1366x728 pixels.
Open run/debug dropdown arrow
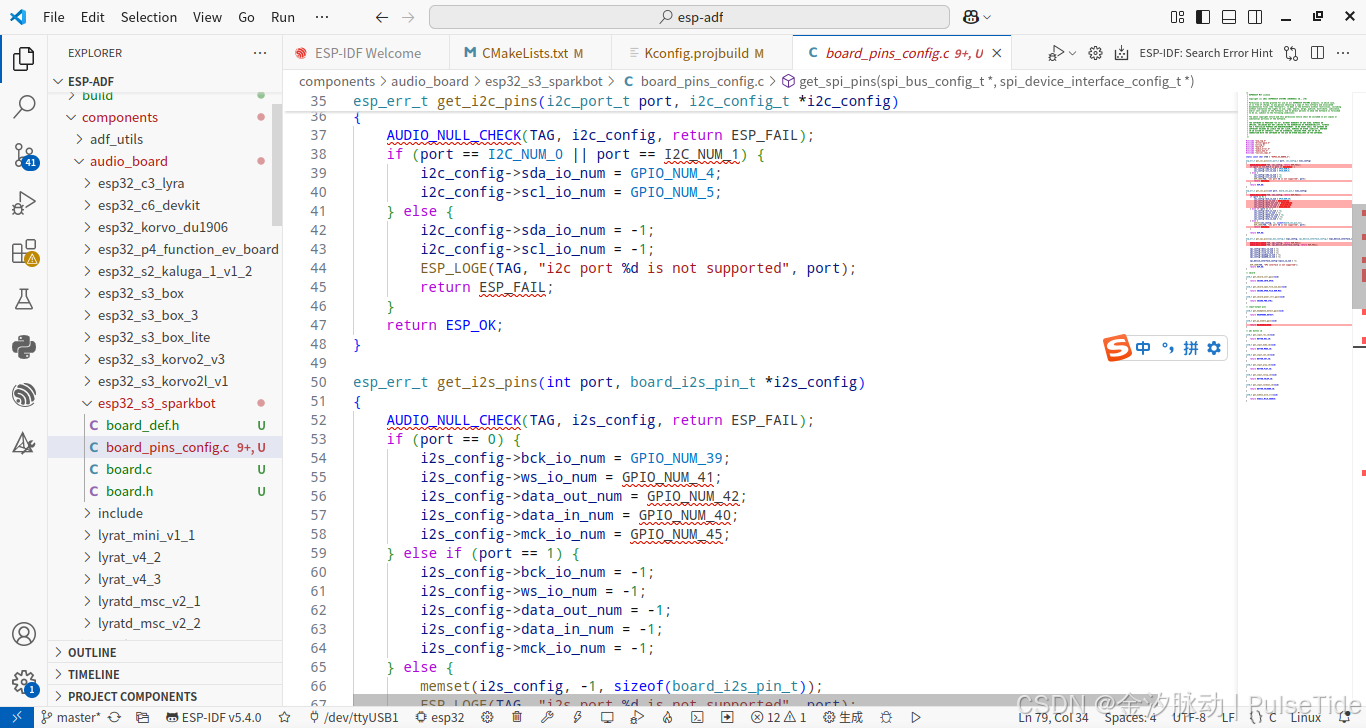(1072, 53)
